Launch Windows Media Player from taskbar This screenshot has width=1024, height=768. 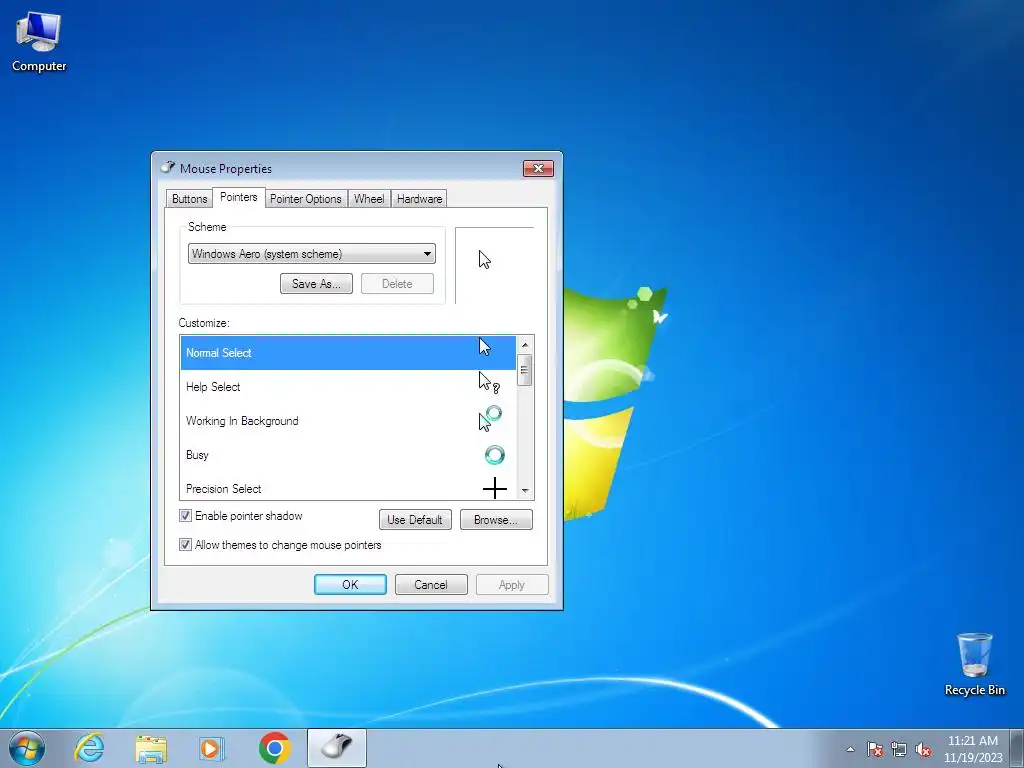(212, 748)
